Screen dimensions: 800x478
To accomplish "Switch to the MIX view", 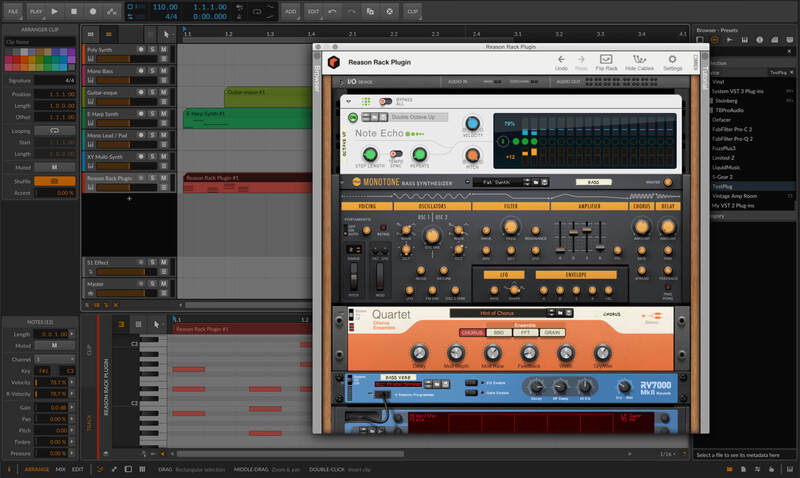I will [60, 469].
